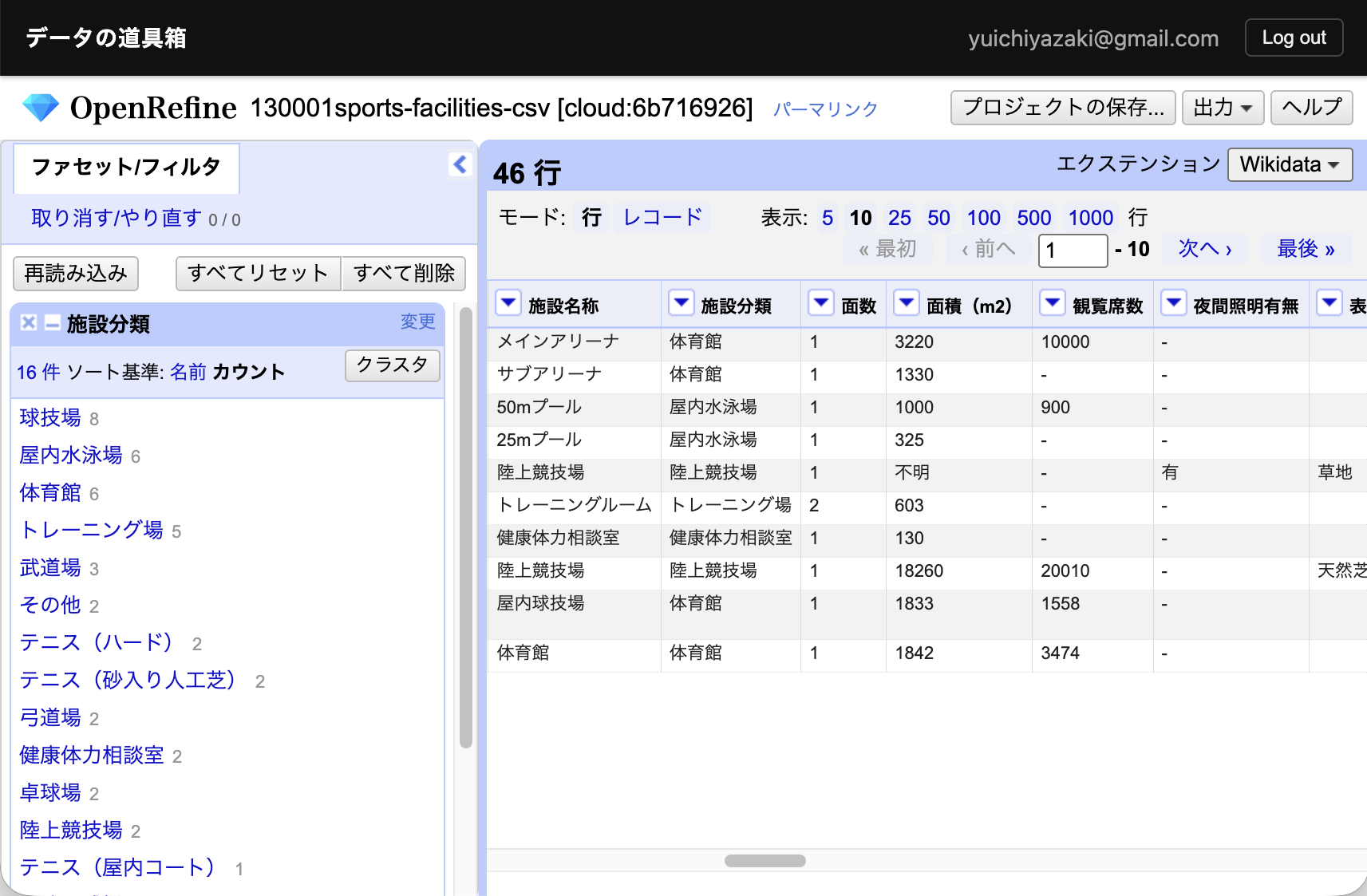Switch to 行 row mode
1367x896 pixels.
coord(591,217)
